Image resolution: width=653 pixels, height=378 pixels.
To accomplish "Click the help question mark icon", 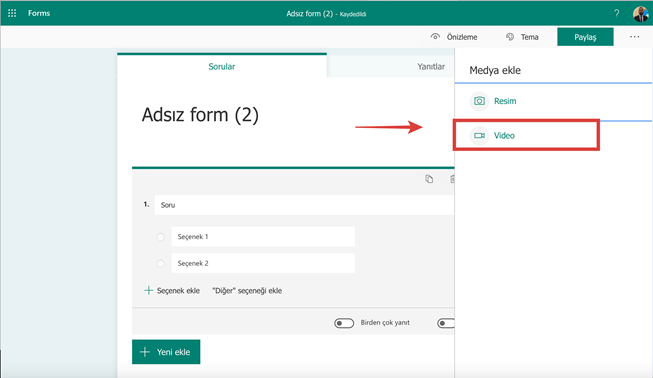I will (x=616, y=13).
